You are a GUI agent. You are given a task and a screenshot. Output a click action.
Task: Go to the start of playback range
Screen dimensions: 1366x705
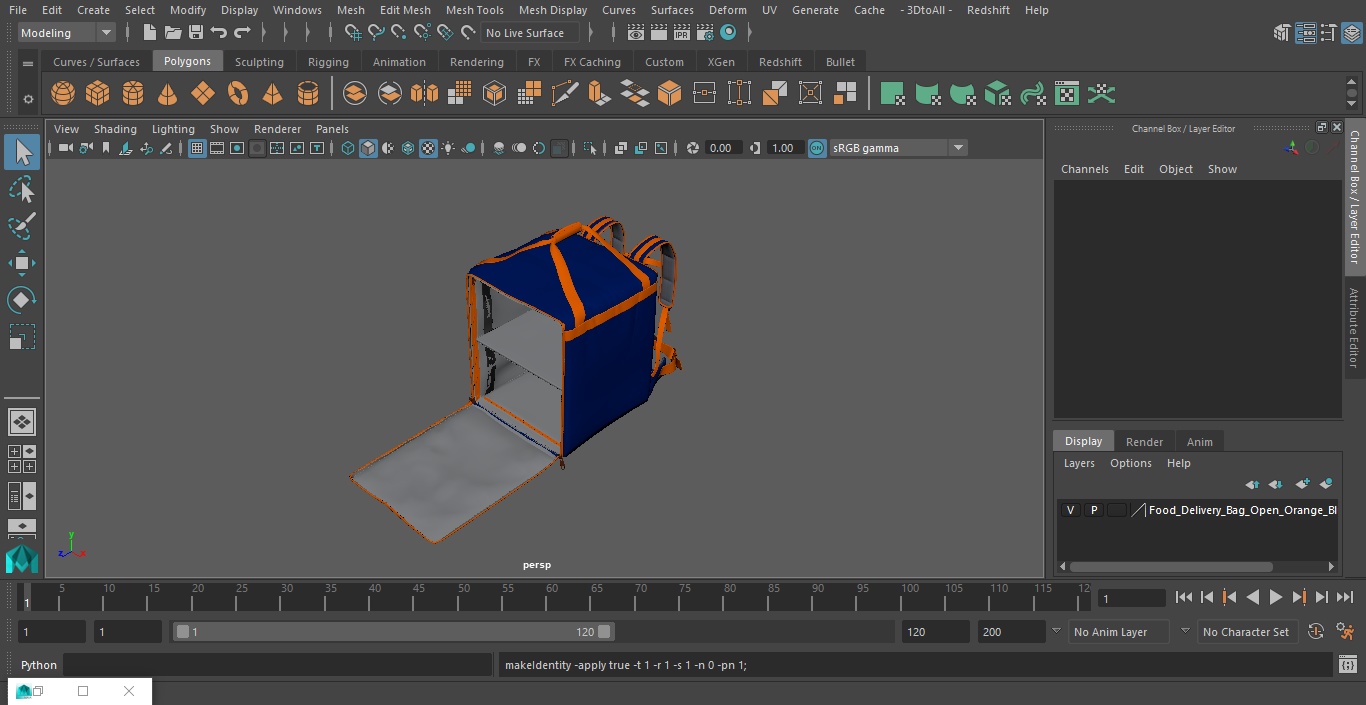point(1184,597)
